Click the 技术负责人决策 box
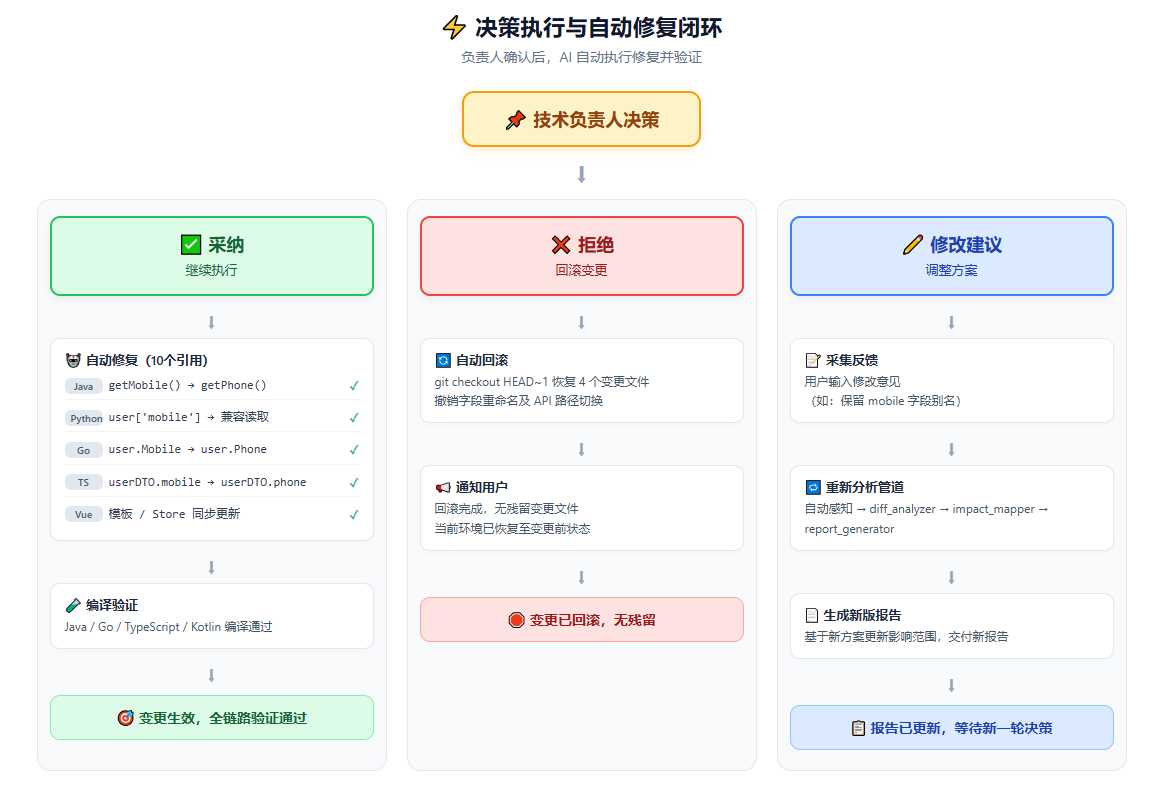 click(x=582, y=120)
